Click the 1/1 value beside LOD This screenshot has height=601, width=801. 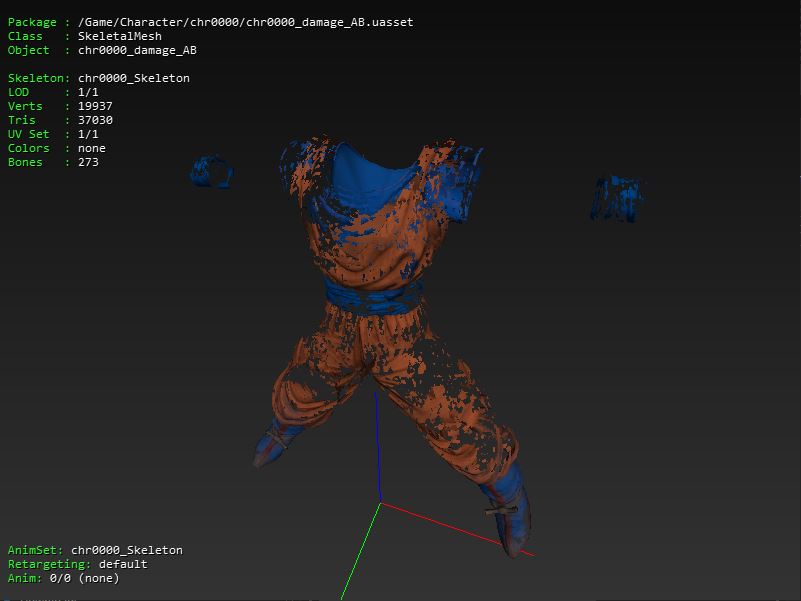[88, 92]
